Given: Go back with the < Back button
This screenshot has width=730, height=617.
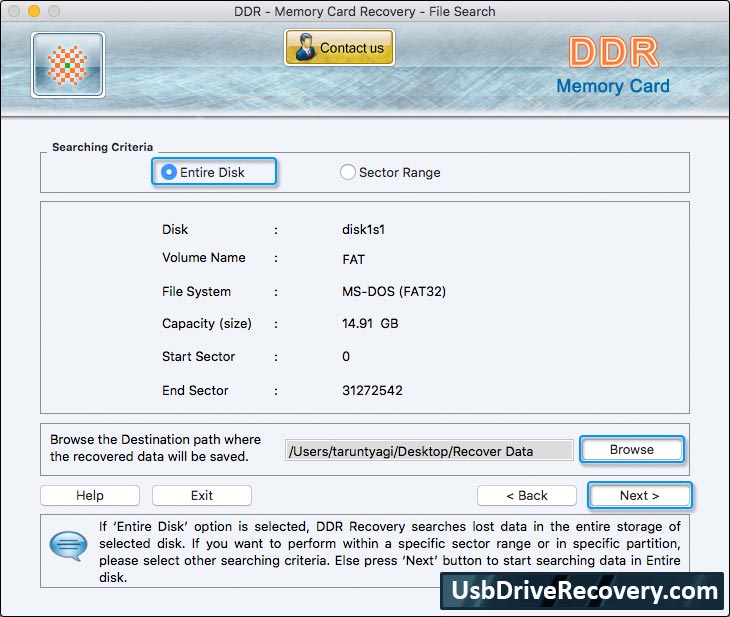Looking at the screenshot, I should pyautogui.click(x=527, y=495).
